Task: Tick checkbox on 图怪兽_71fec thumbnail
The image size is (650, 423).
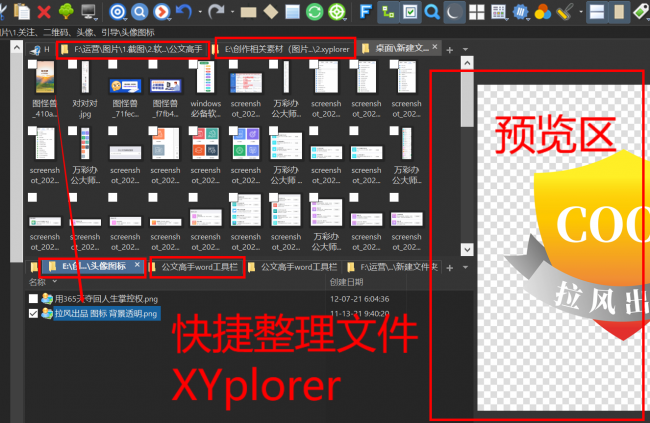Action: [113, 64]
